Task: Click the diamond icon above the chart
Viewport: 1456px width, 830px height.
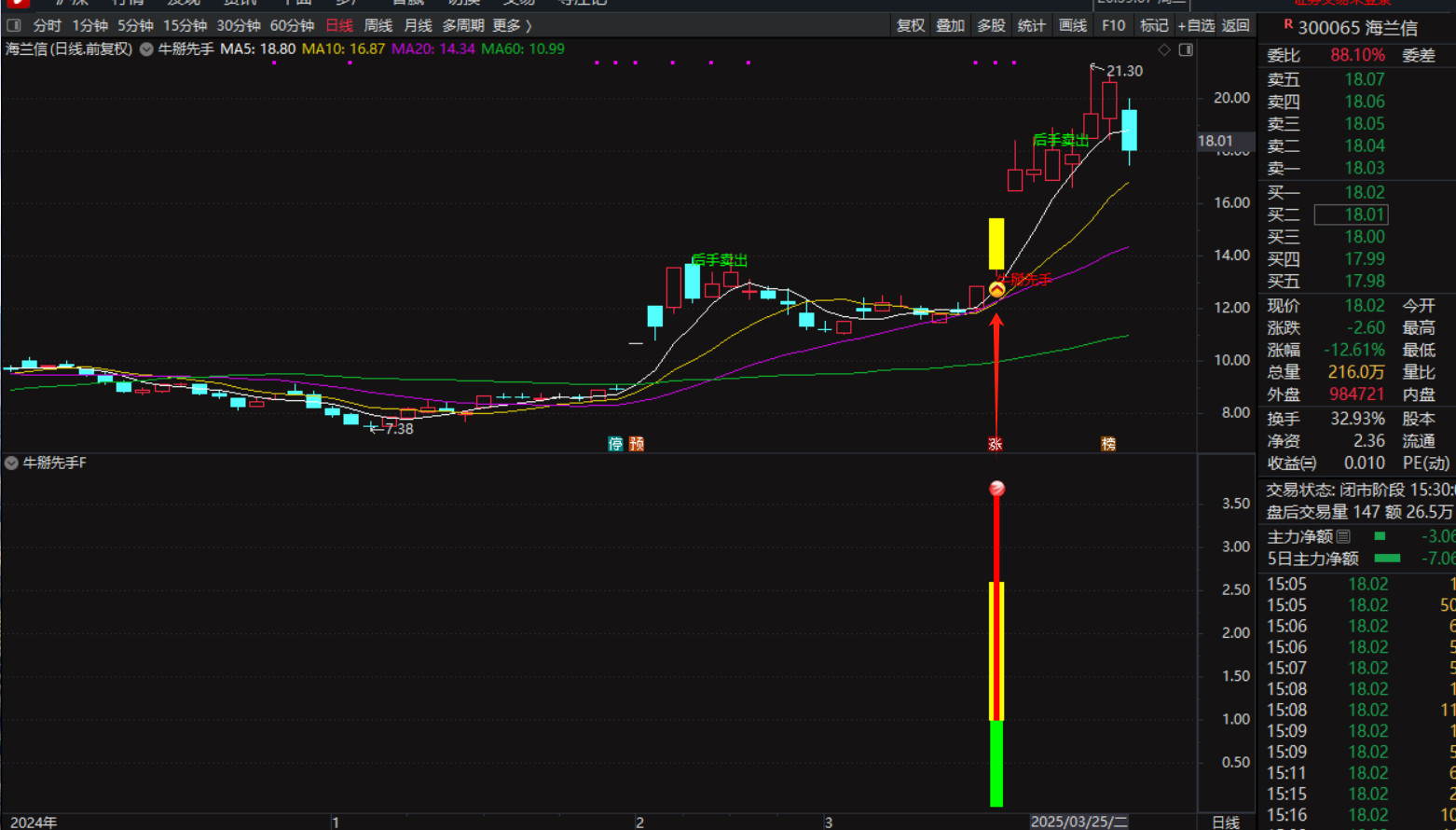Action: point(1164,49)
